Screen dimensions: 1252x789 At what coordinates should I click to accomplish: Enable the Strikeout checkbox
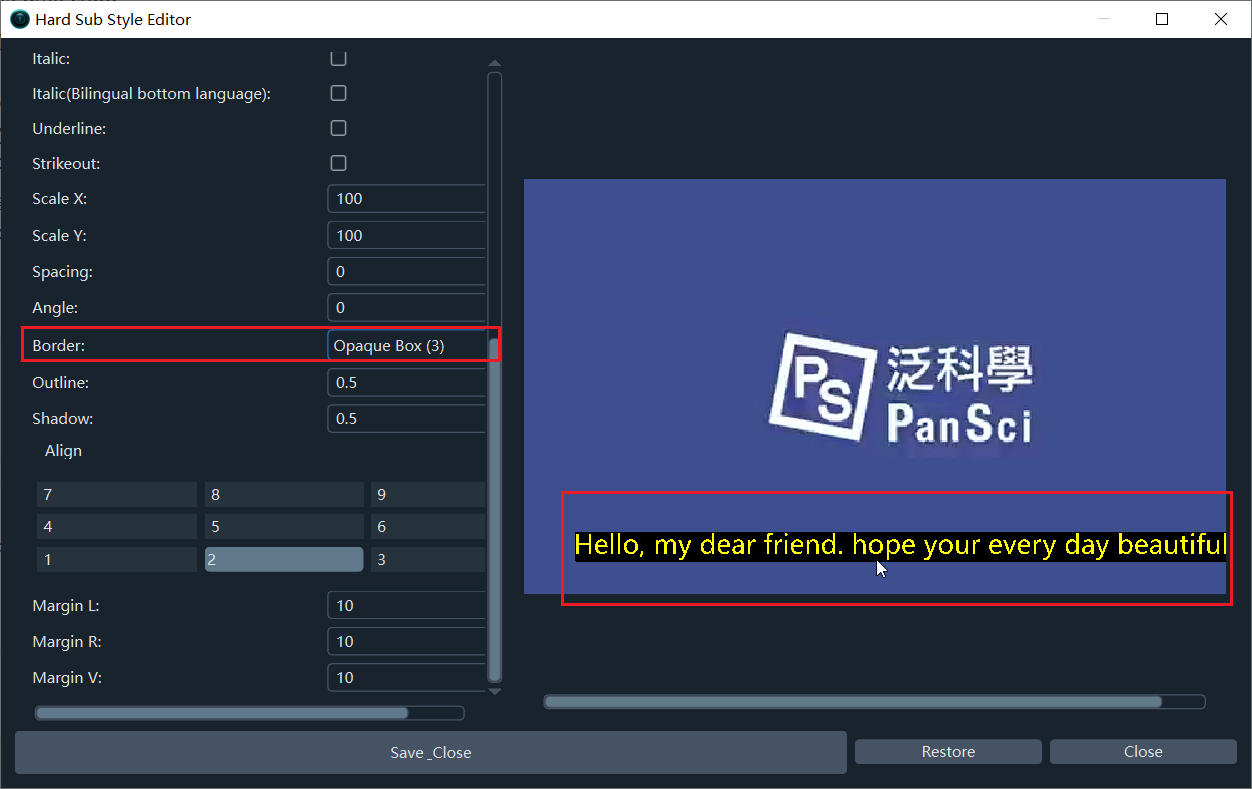pyautogui.click(x=338, y=163)
